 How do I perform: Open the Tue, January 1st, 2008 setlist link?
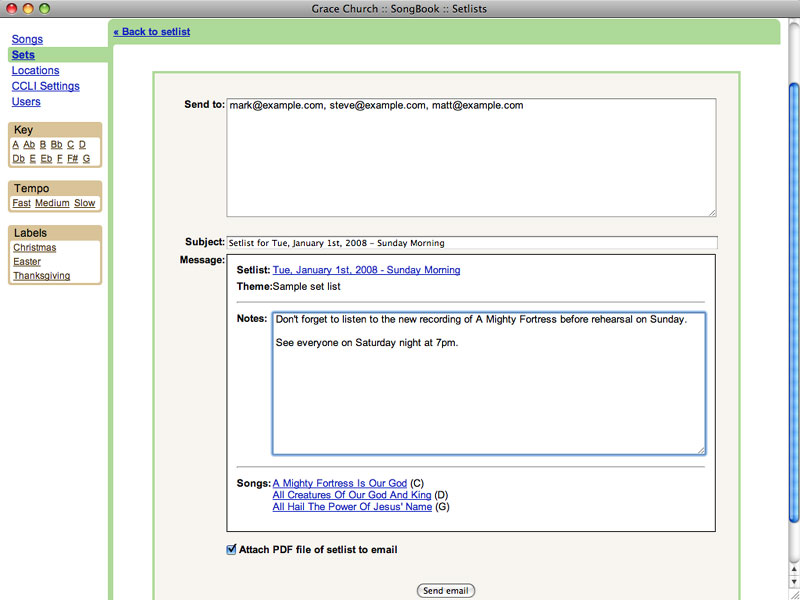[366, 270]
